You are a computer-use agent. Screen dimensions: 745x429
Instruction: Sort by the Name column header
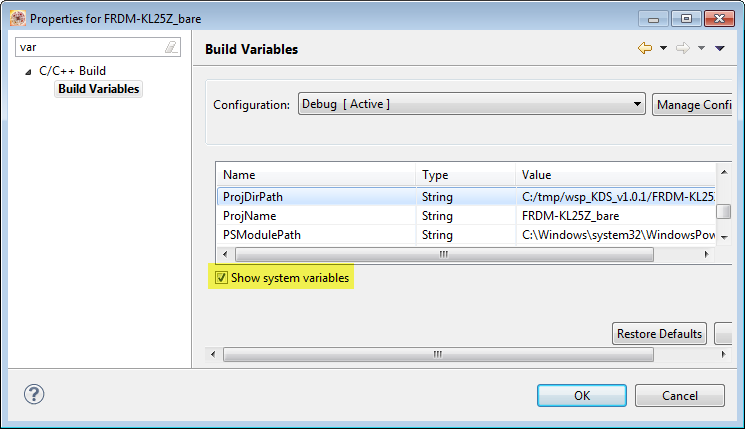(315, 175)
